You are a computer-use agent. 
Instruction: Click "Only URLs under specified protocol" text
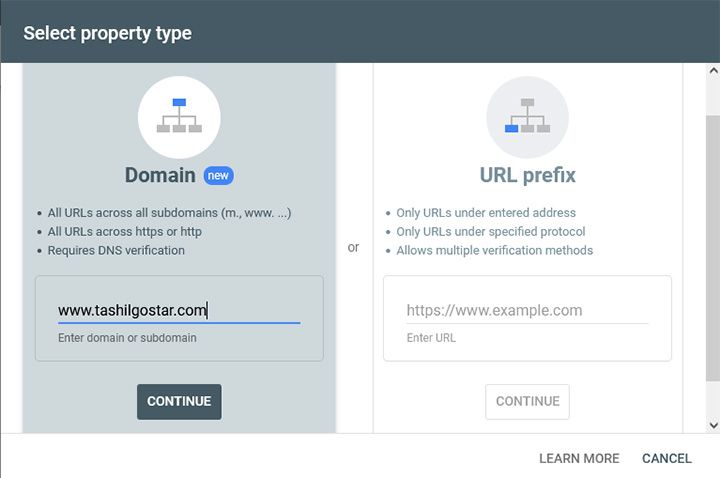pos(490,232)
